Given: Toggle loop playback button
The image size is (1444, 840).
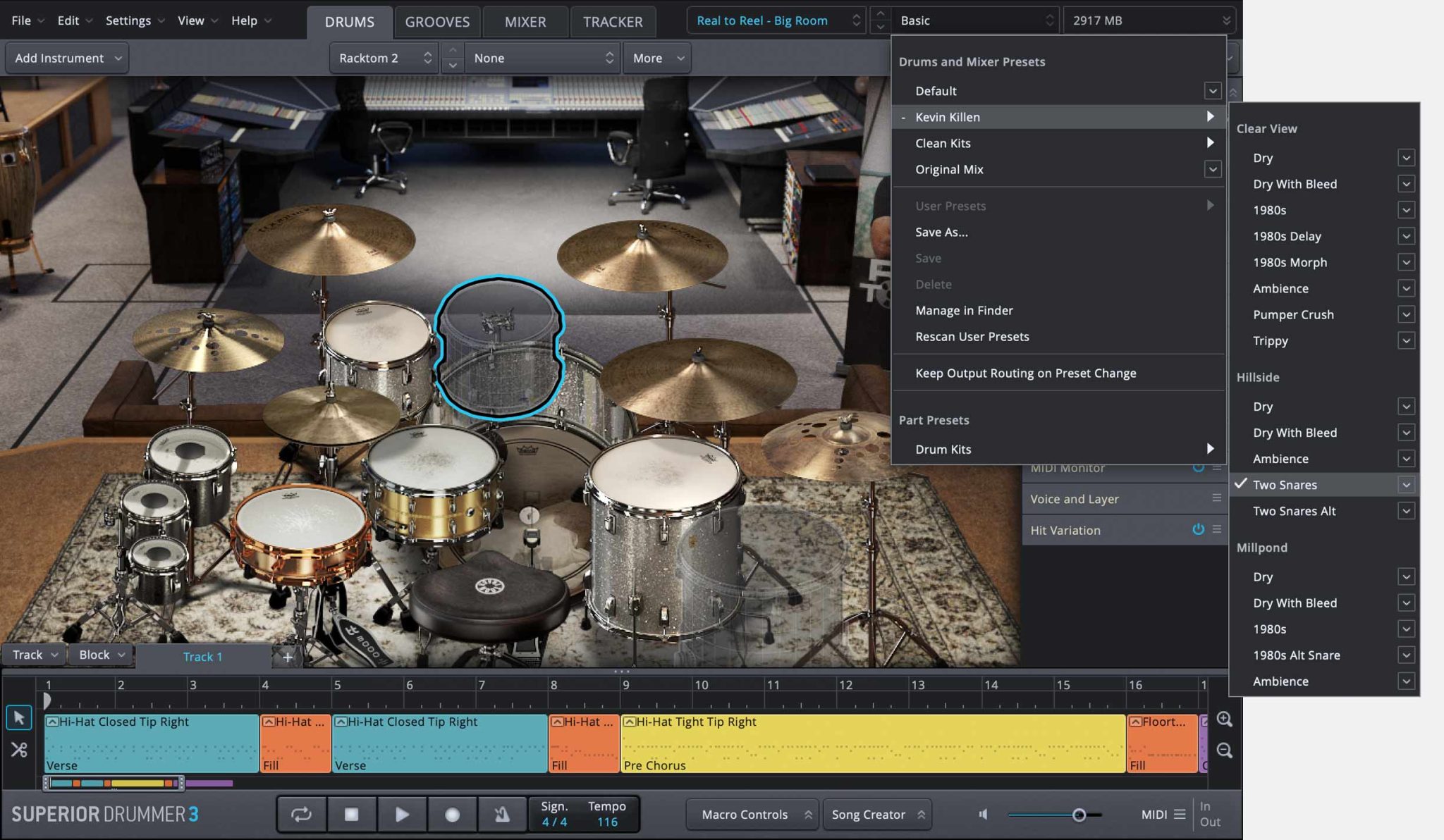Looking at the screenshot, I should pyautogui.click(x=301, y=815).
